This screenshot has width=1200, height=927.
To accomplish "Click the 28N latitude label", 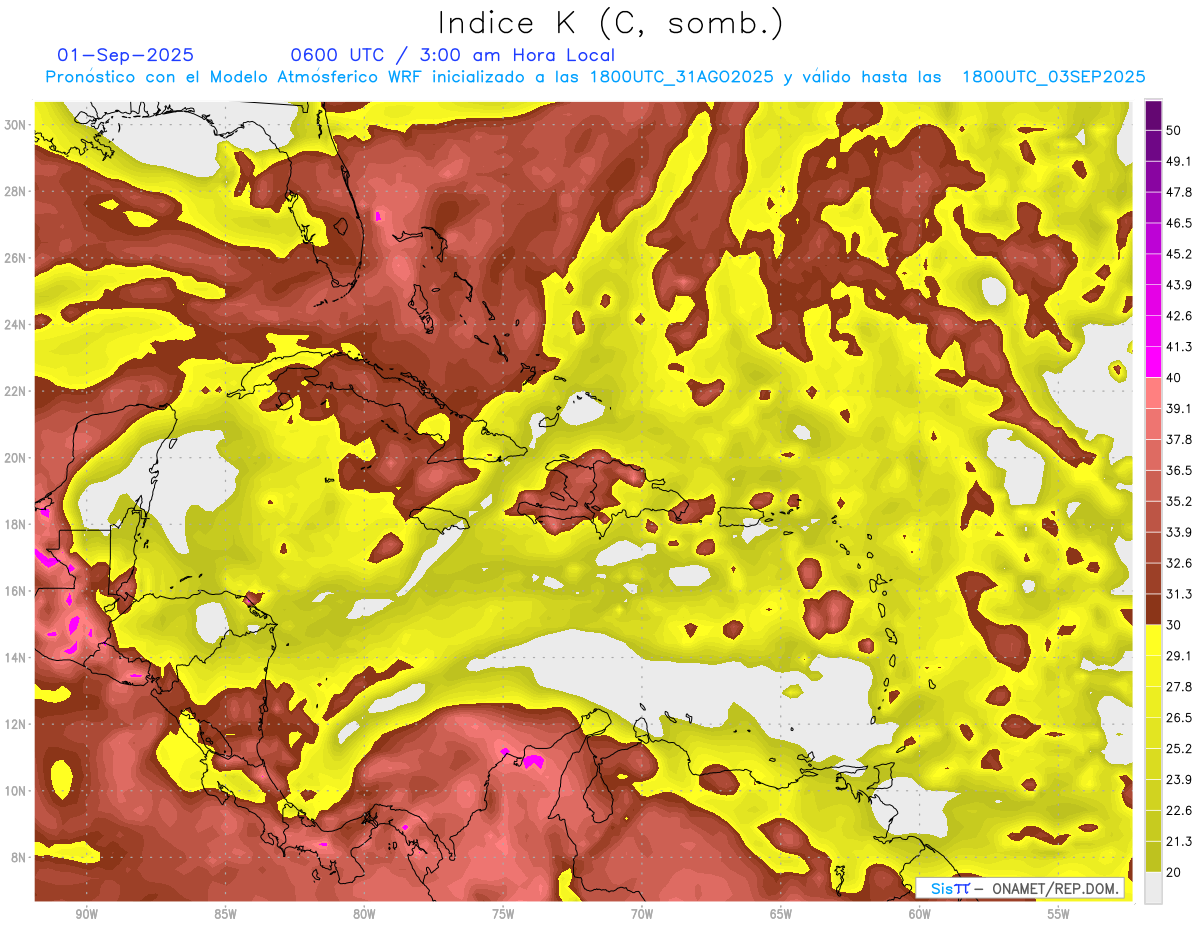I will tap(16, 191).
